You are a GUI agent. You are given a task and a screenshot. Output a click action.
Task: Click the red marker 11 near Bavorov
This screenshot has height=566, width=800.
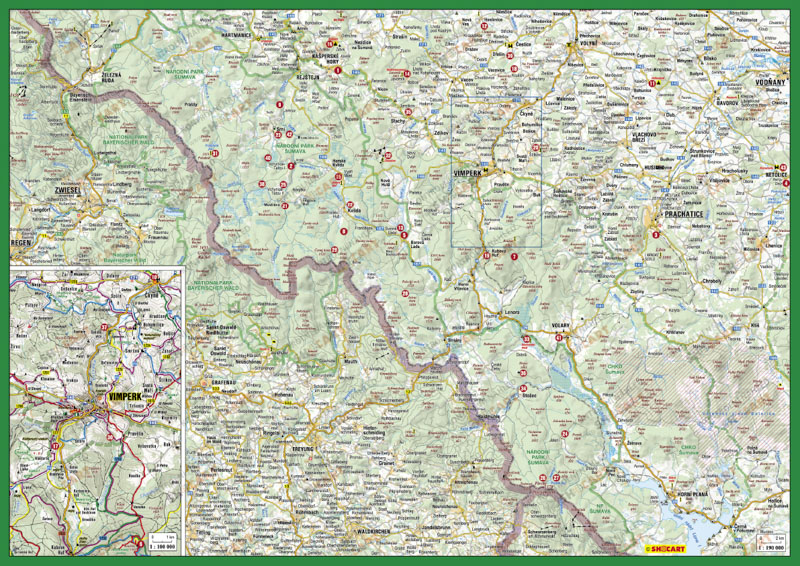[x=653, y=82]
